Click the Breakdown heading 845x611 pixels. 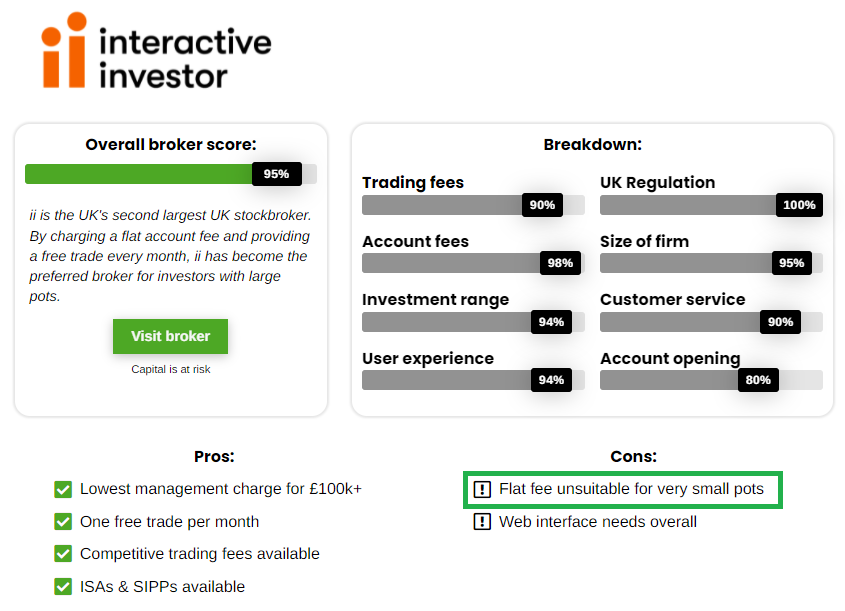592,144
